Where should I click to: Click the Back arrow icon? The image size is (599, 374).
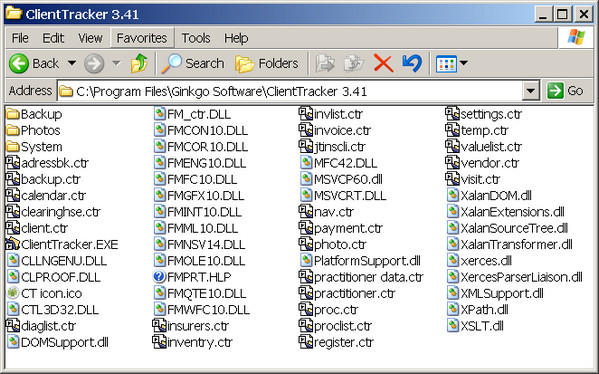pyautogui.click(x=19, y=63)
